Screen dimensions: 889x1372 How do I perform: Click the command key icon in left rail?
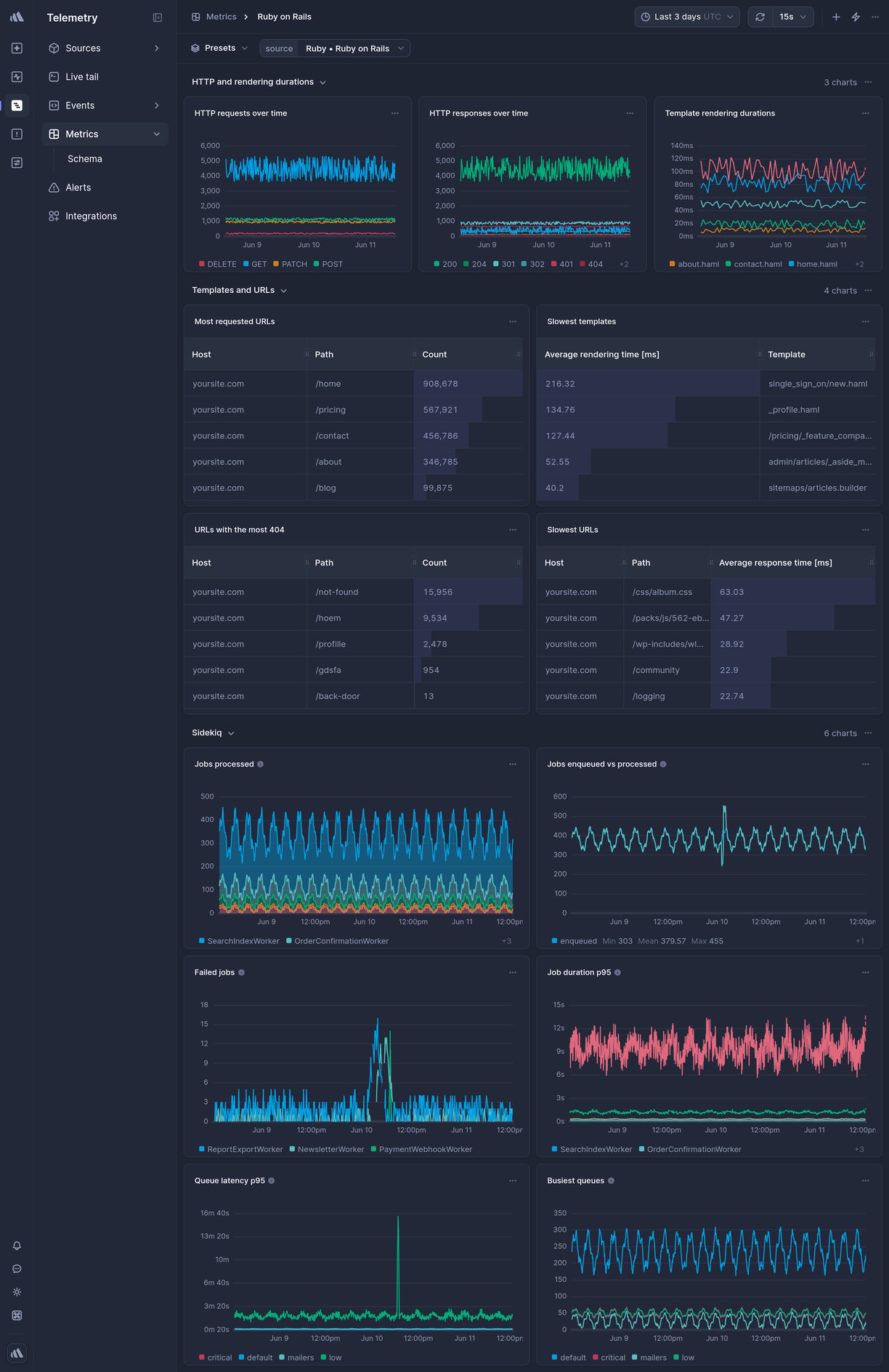pos(17,1315)
